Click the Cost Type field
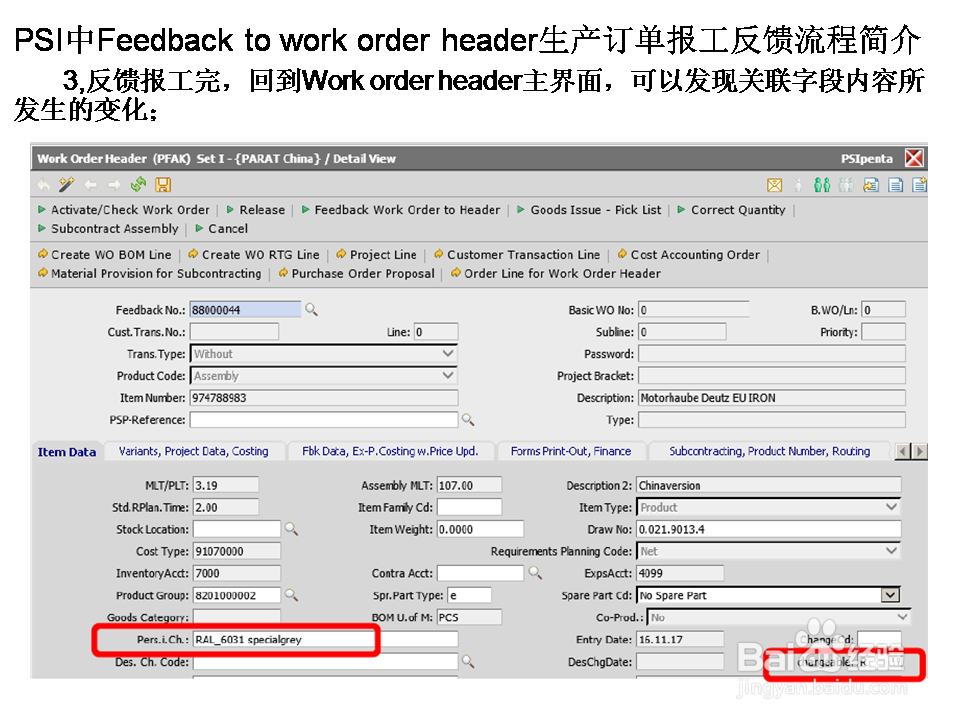 [237, 551]
